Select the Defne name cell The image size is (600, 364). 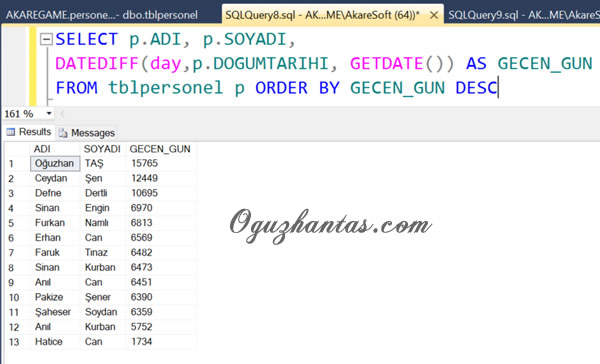click(55, 193)
